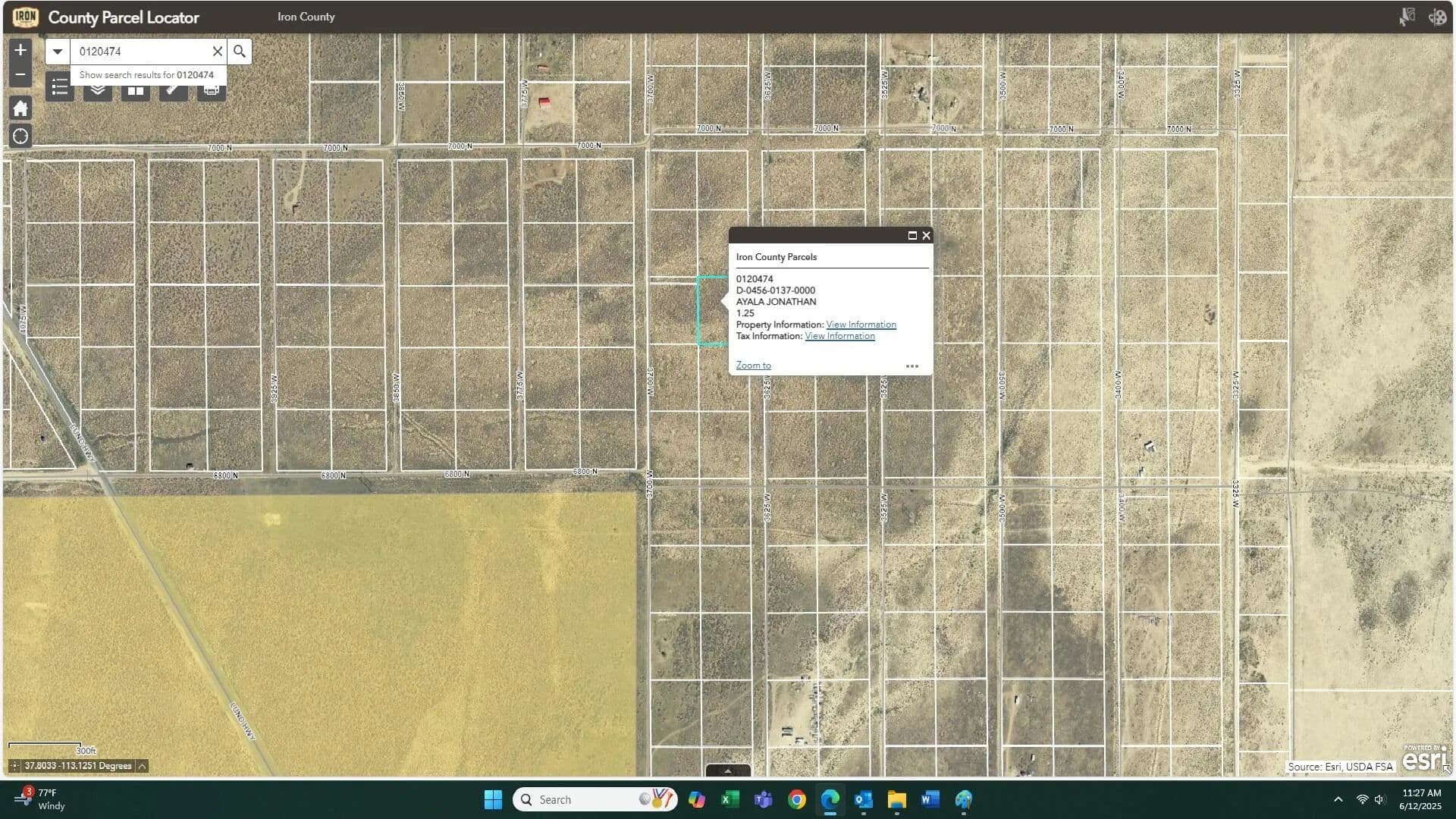This screenshot has width=1456, height=819.
Task: Open Excel from the Windows taskbar
Action: (730, 799)
